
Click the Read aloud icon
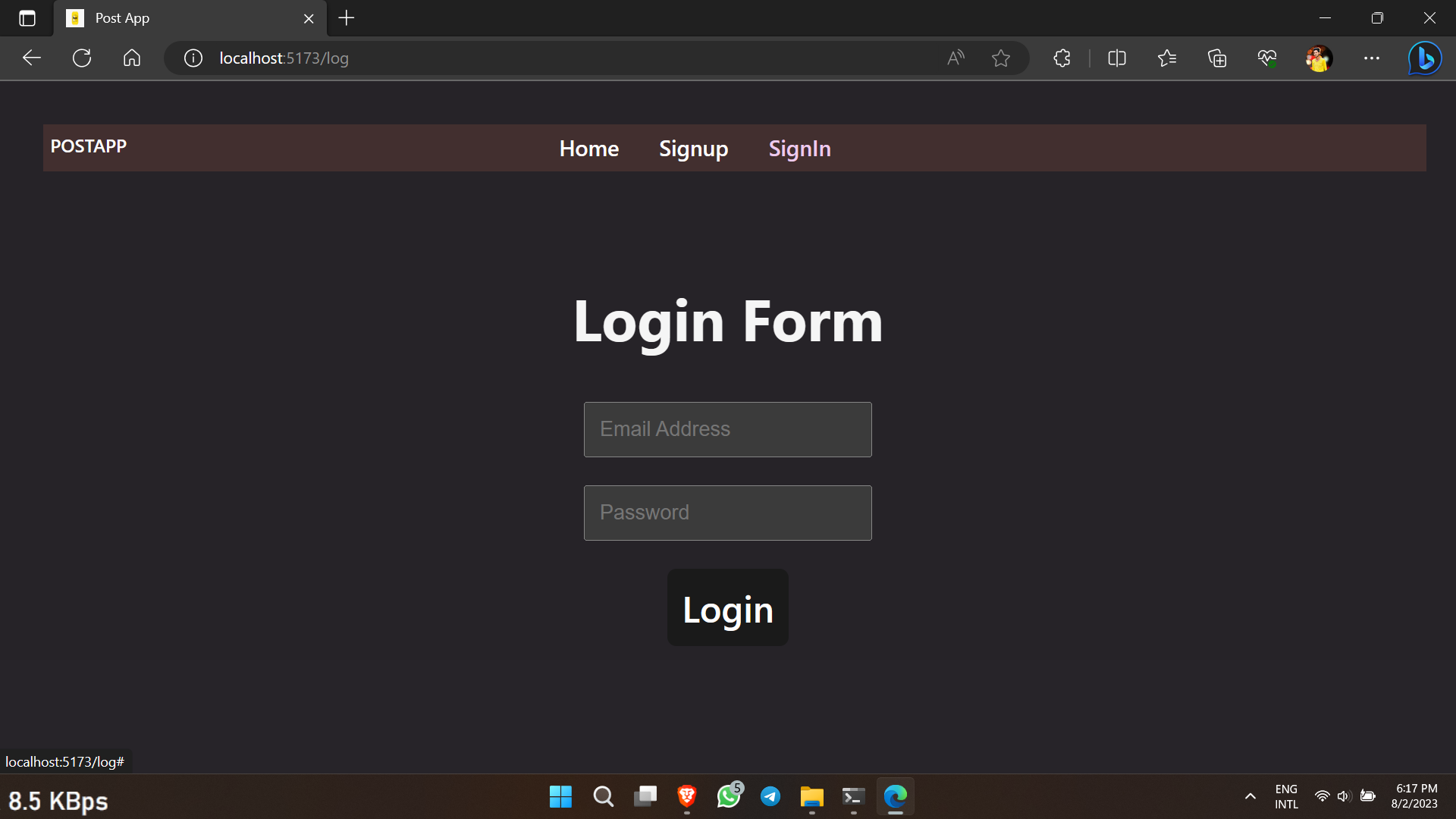(x=955, y=58)
